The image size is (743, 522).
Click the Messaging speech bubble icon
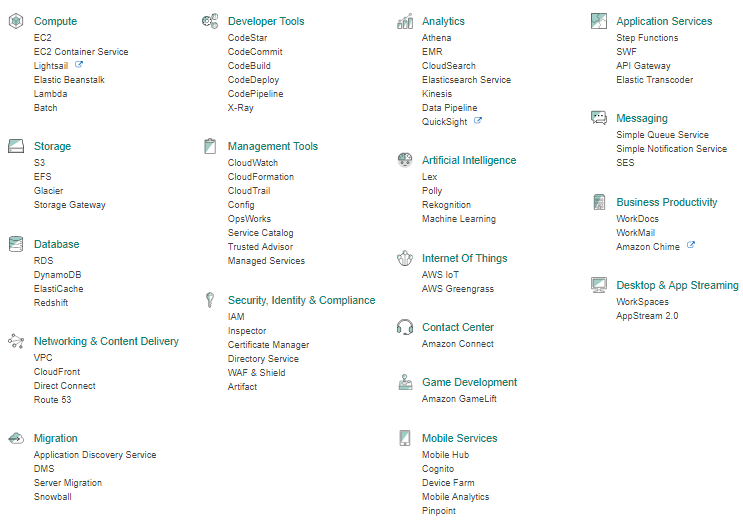[x=599, y=117]
